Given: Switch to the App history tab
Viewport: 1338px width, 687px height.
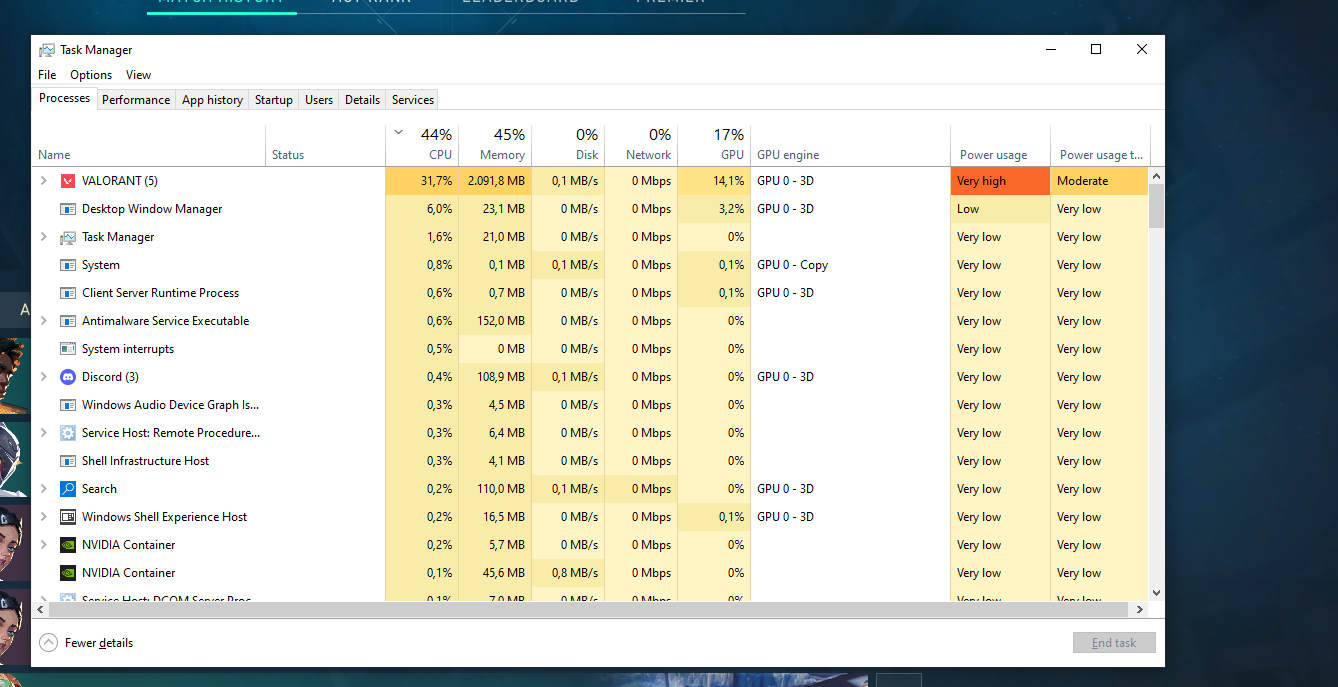Looking at the screenshot, I should (x=212, y=100).
